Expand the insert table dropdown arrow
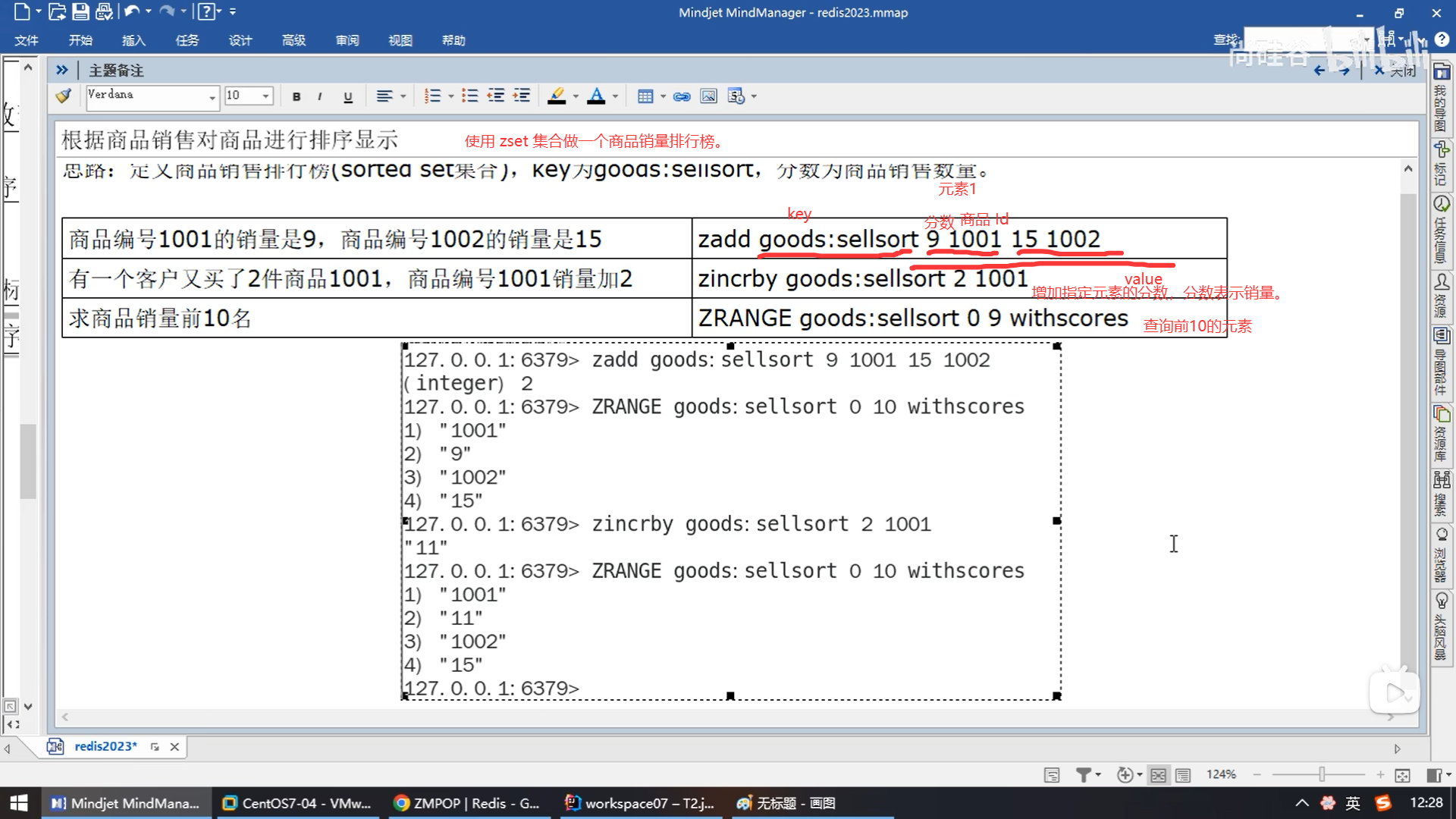 [663, 96]
